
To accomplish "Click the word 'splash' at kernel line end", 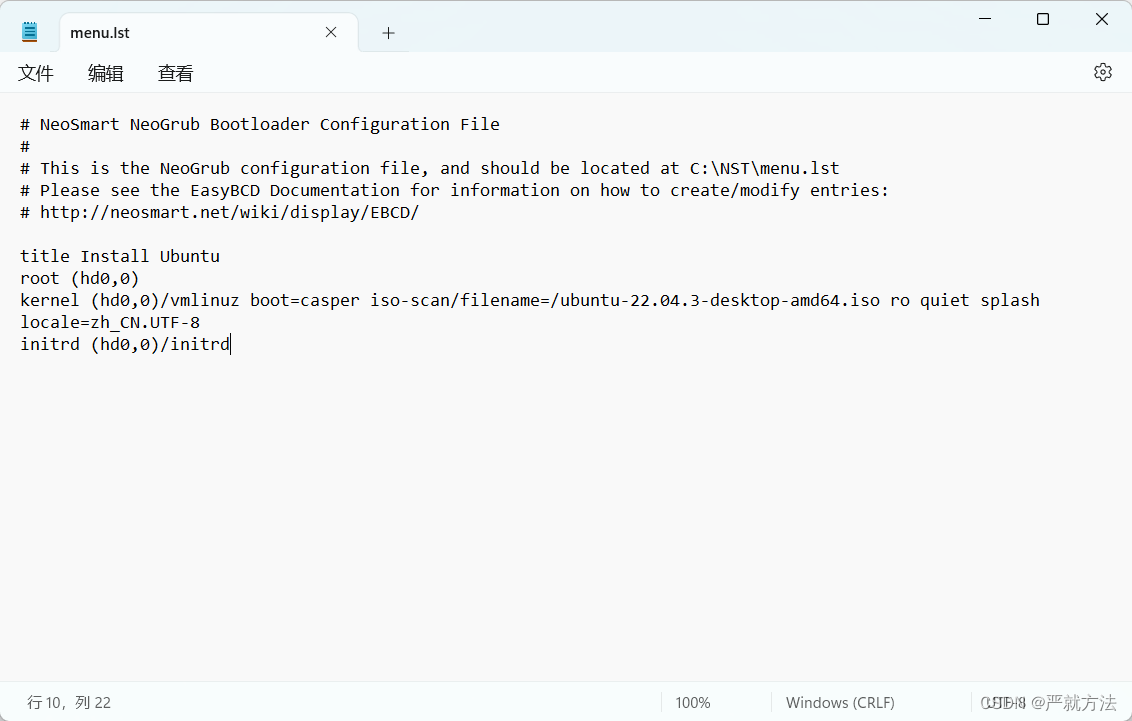I will [1010, 300].
